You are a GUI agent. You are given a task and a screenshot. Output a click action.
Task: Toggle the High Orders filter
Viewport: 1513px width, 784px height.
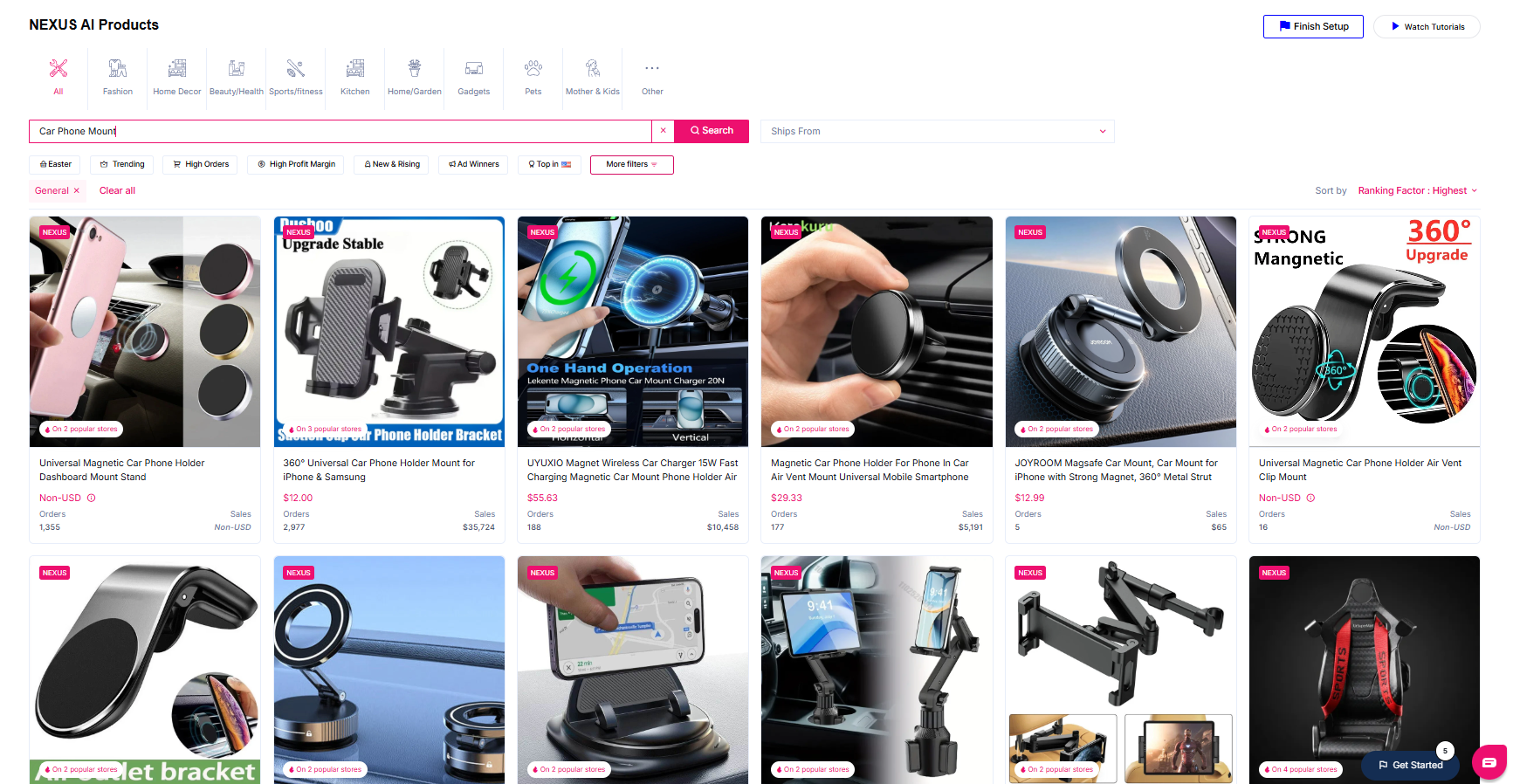pos(201,164)
